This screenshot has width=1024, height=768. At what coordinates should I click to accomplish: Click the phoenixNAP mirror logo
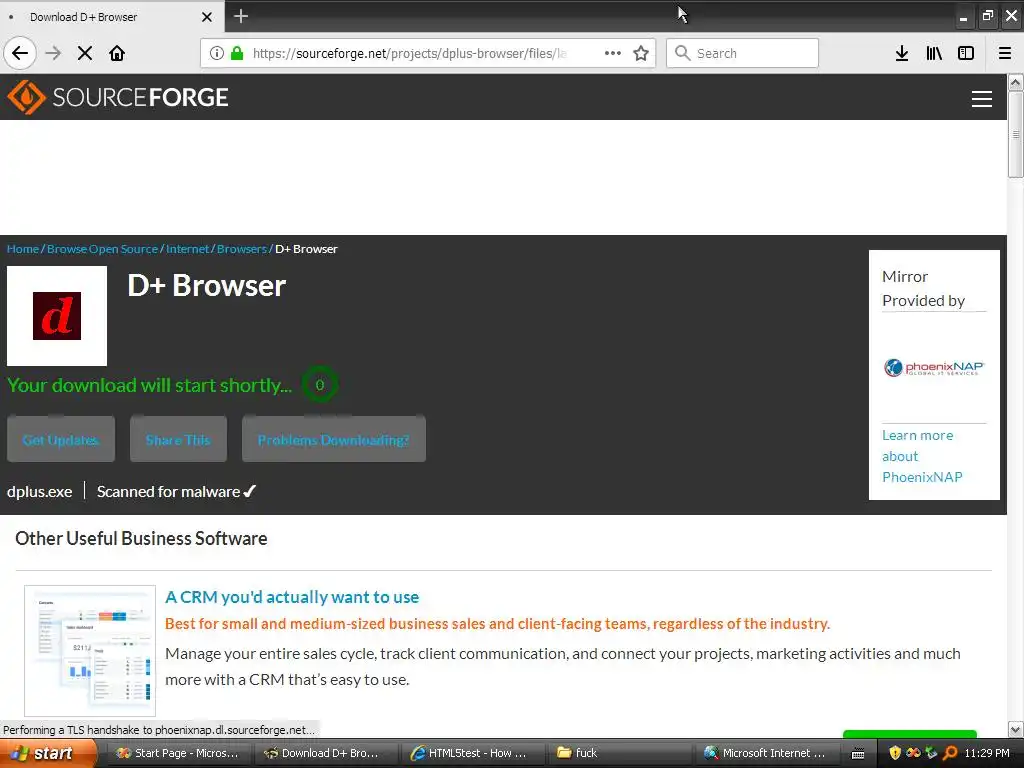[934, 368]
